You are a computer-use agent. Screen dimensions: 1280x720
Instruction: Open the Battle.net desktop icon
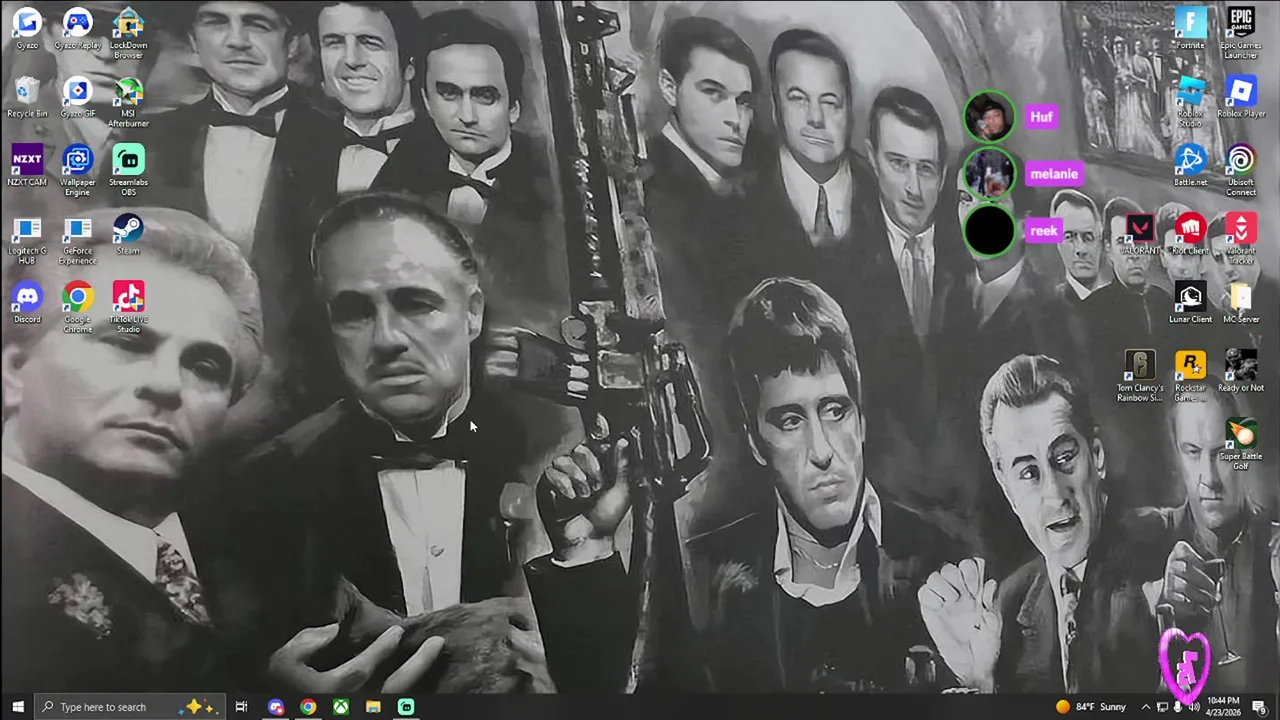click(1190, 165)
